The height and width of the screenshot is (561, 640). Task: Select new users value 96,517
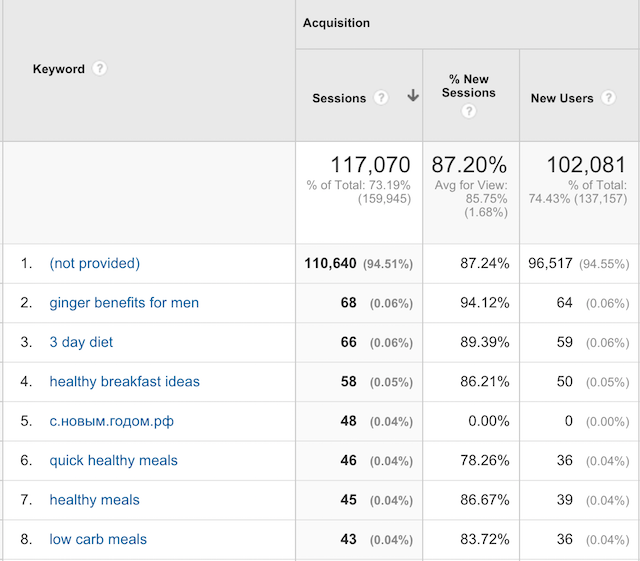coord(550,263)
